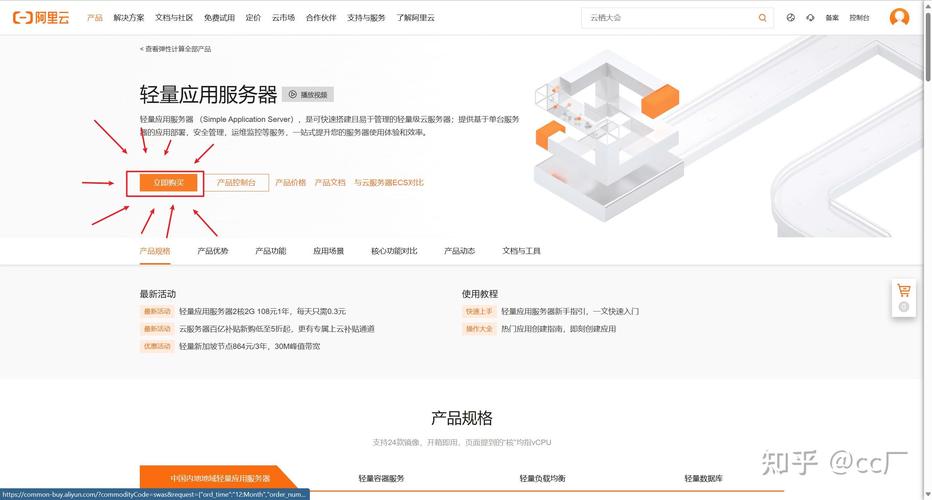Image resolution: width=932 pixels, height=500 pixels.
Task: Select 中国内地地域轻量应用服务器 tab
Action: [220, 478]
